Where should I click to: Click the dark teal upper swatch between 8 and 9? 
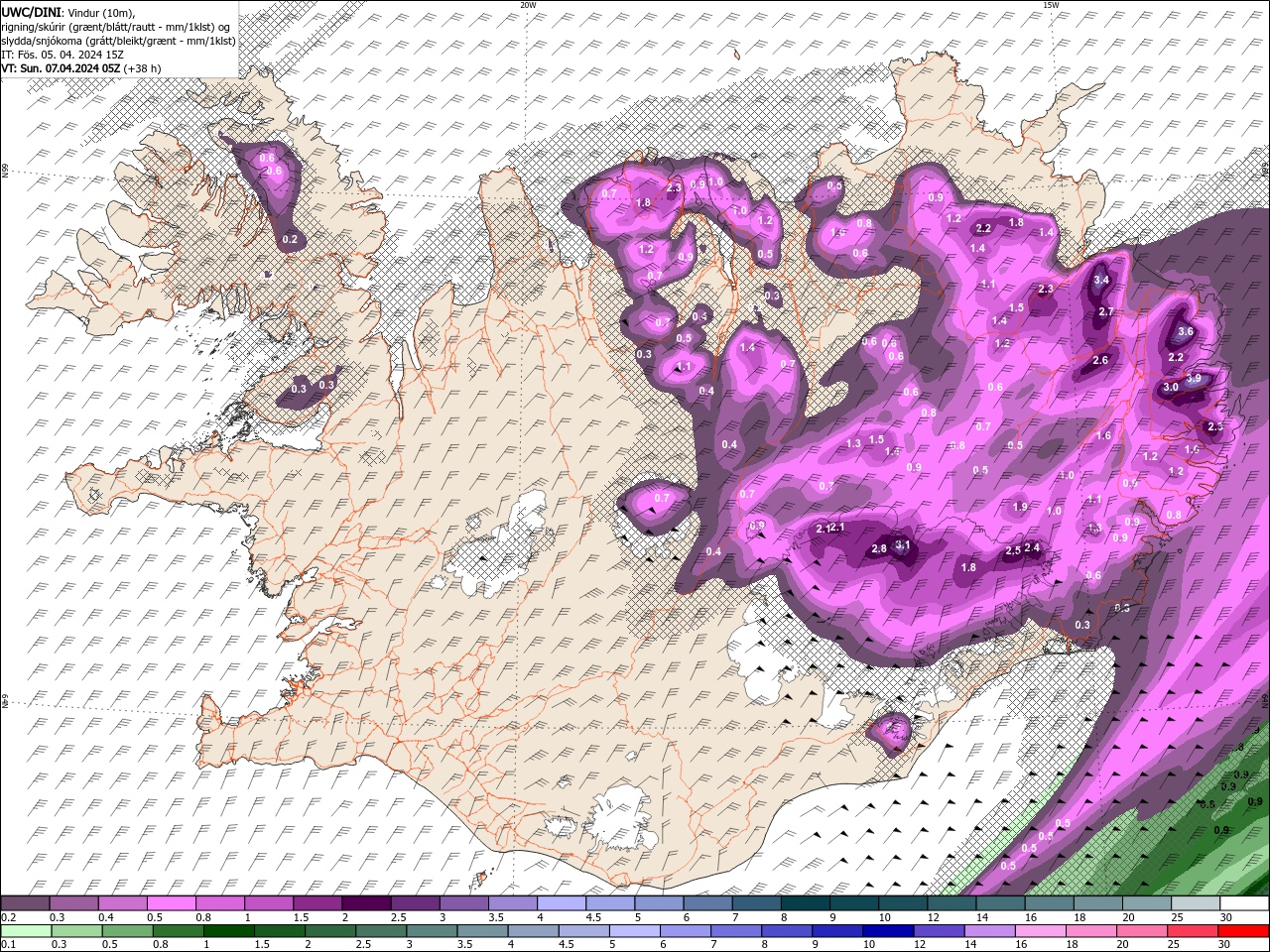click(x=804, y=903)
